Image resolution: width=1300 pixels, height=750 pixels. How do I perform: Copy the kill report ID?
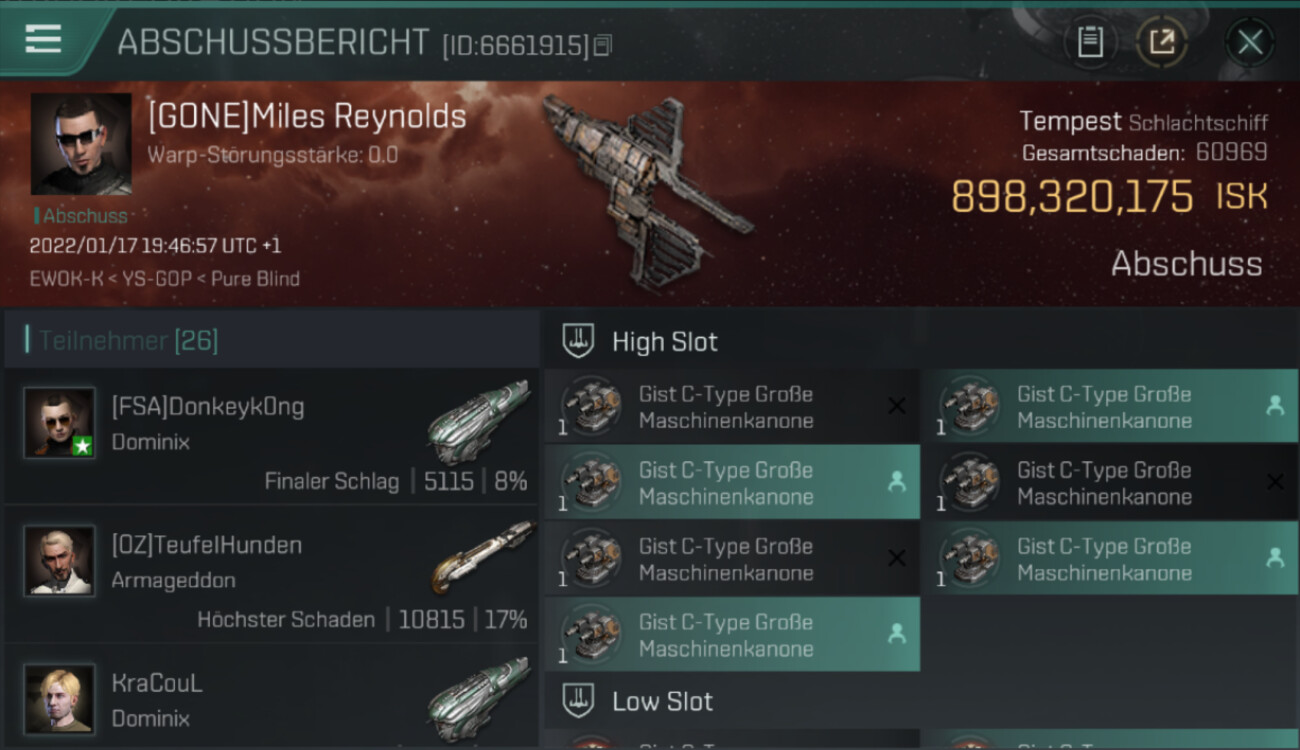point(602,45)
